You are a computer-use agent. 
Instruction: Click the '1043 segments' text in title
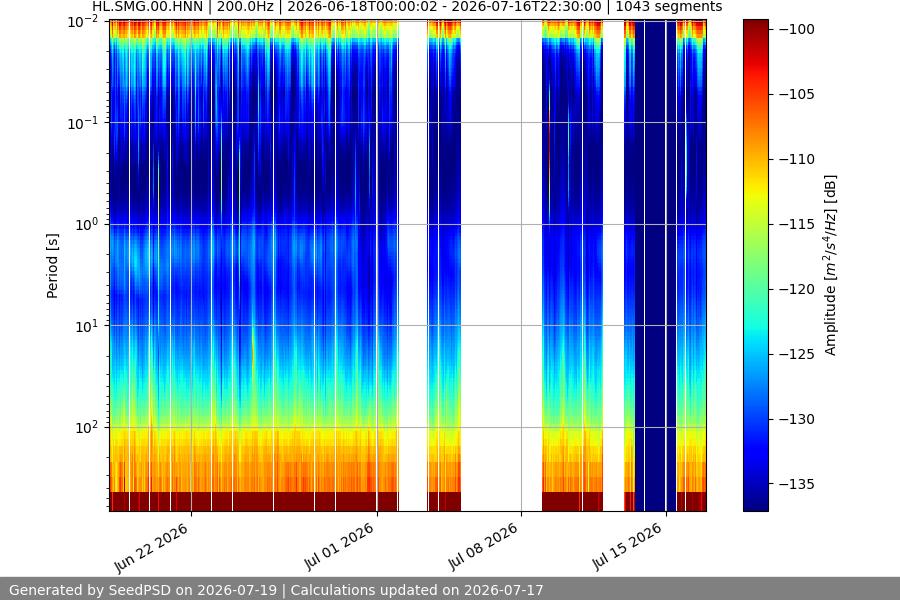[669, 7]
